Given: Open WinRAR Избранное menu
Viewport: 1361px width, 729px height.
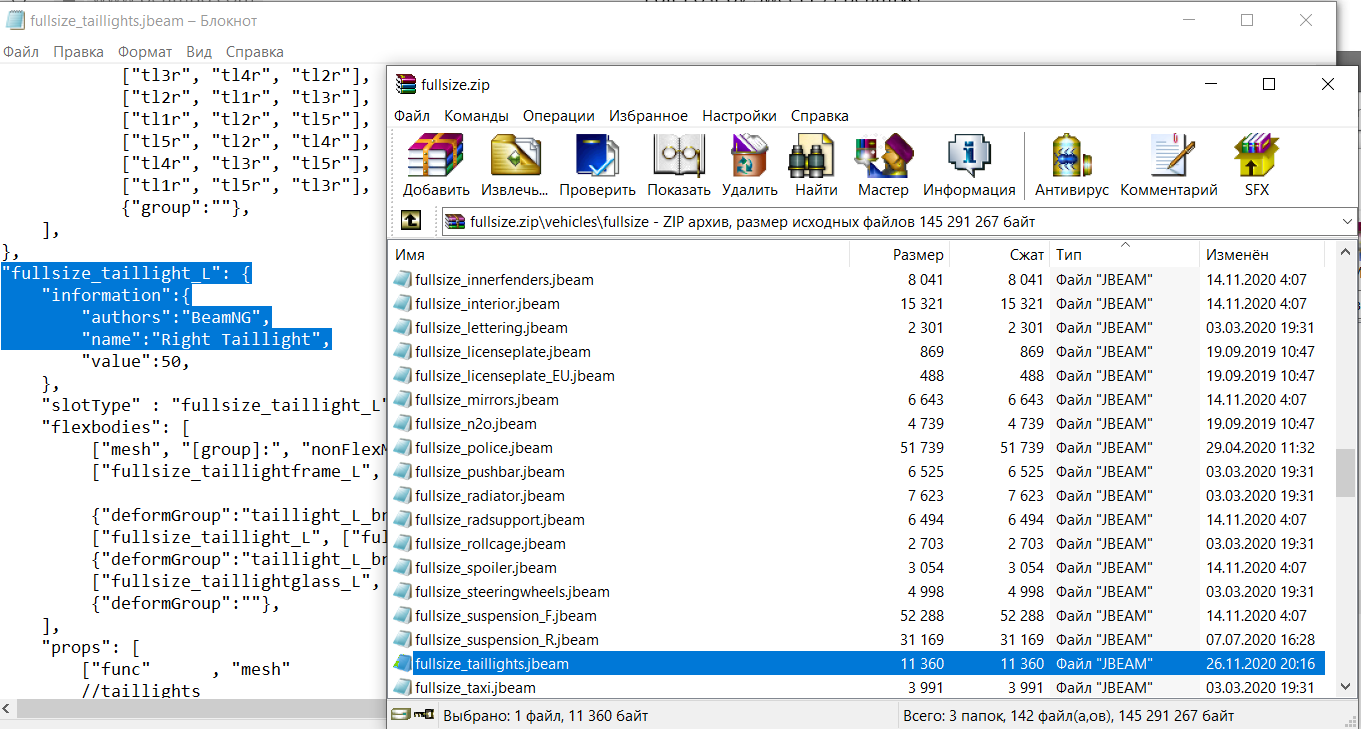Looking at the screenshot, I should point(648,116).
